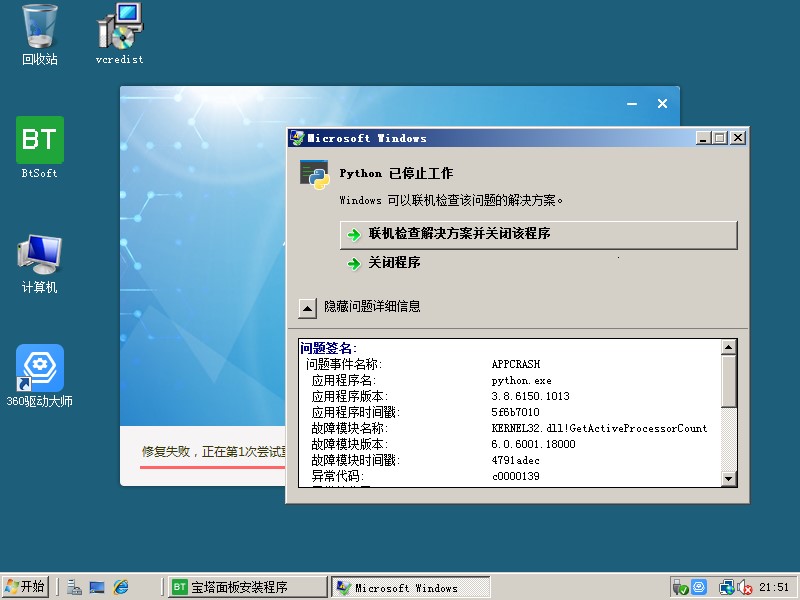This screenshot has width=800, height=600.
Task: Switch to Microsoft Windows taskbar button
Action: tap(411, 587)
